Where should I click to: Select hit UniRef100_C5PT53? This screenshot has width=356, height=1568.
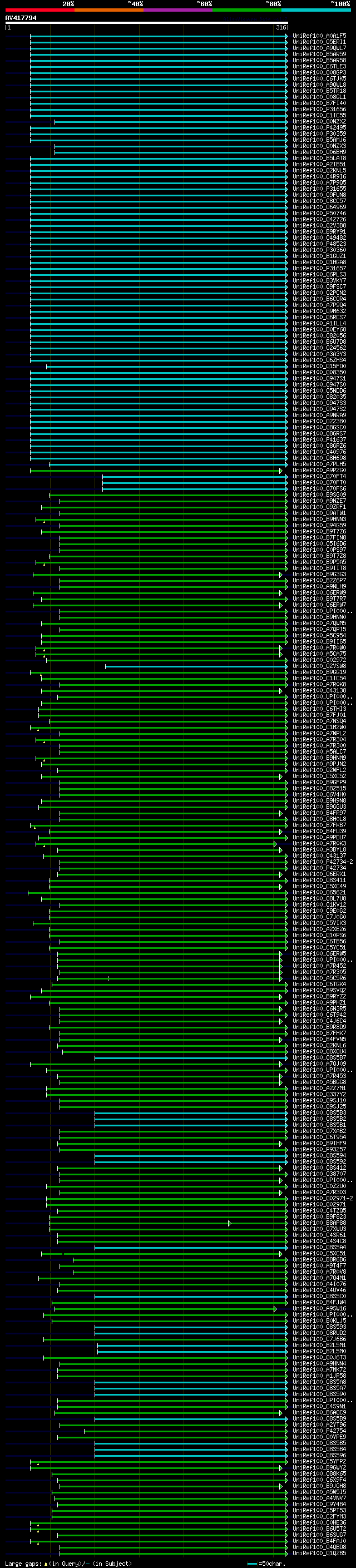319,1511
